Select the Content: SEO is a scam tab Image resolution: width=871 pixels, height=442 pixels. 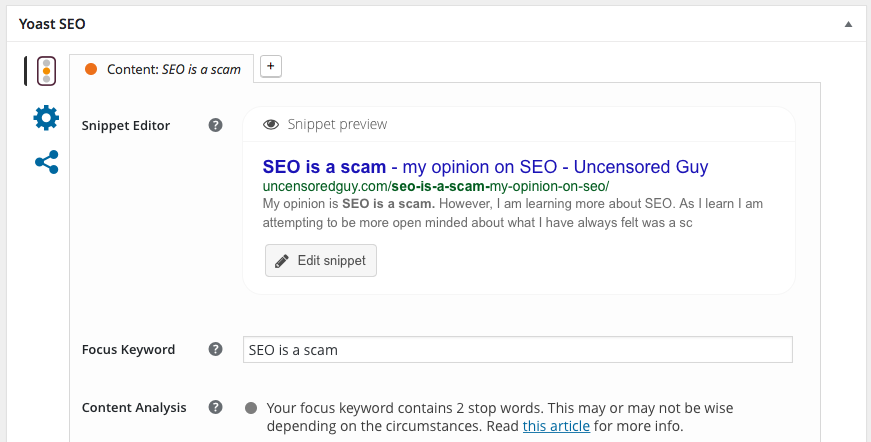click(161, 69)
